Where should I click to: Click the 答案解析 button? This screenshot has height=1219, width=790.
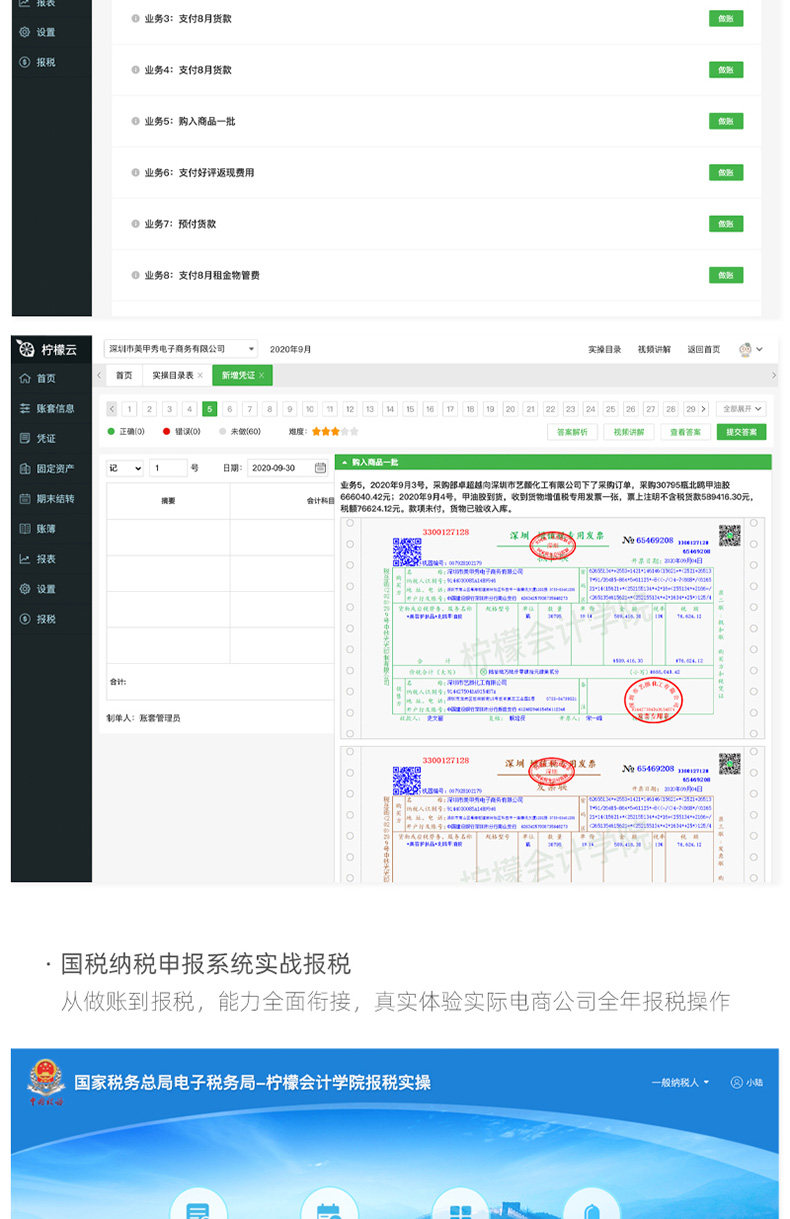click(572, 432)
